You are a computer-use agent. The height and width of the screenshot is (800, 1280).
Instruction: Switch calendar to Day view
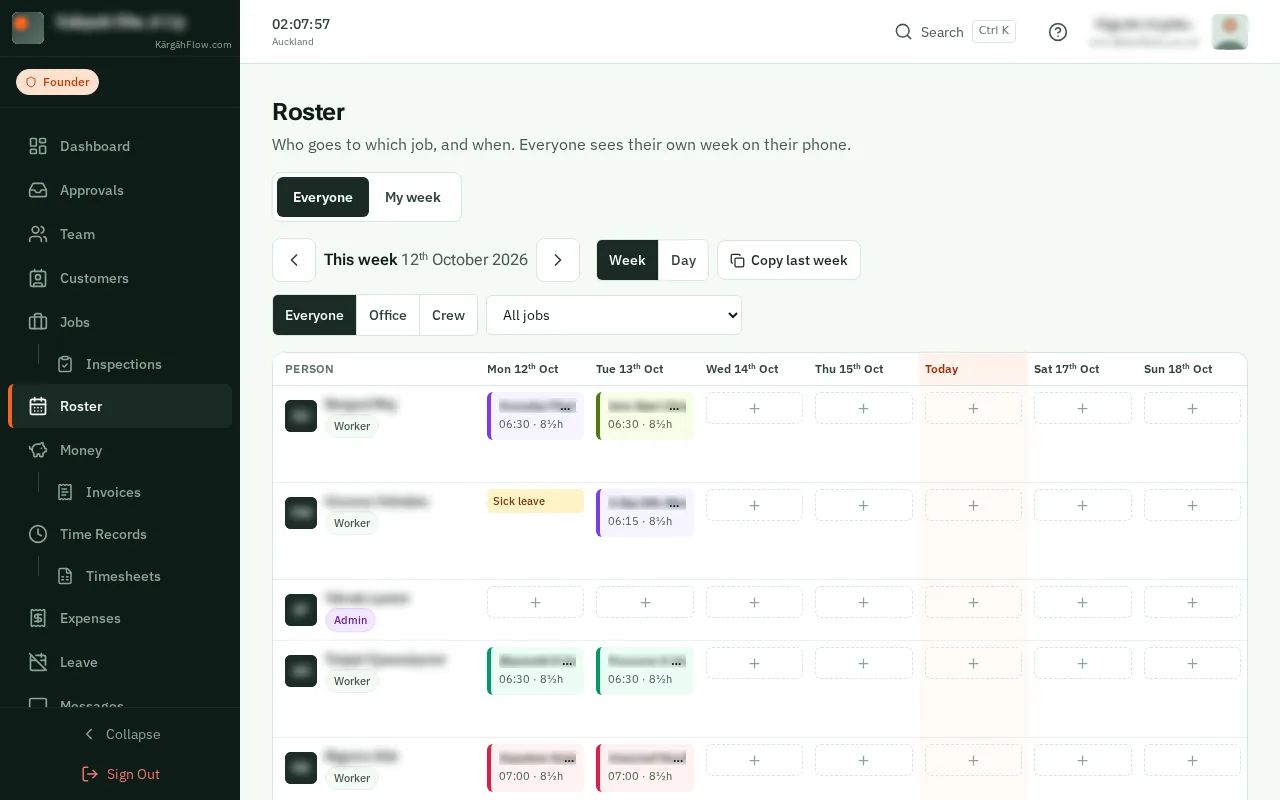(683, 260)
